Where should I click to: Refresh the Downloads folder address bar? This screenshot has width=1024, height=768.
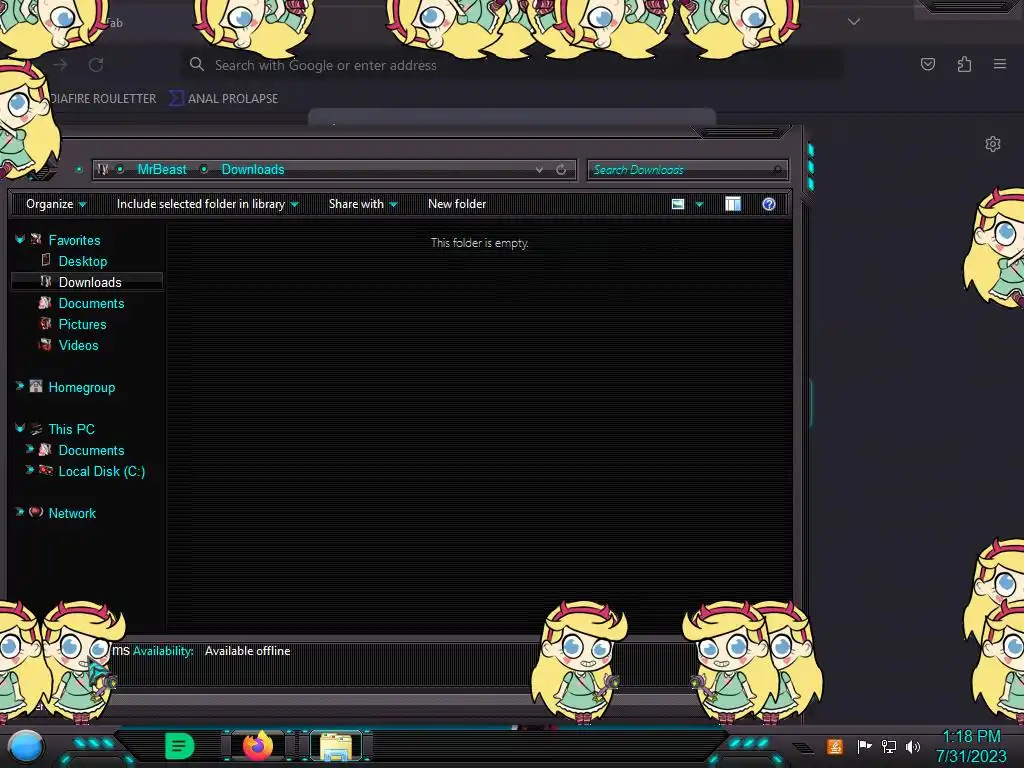click(561, 170)
